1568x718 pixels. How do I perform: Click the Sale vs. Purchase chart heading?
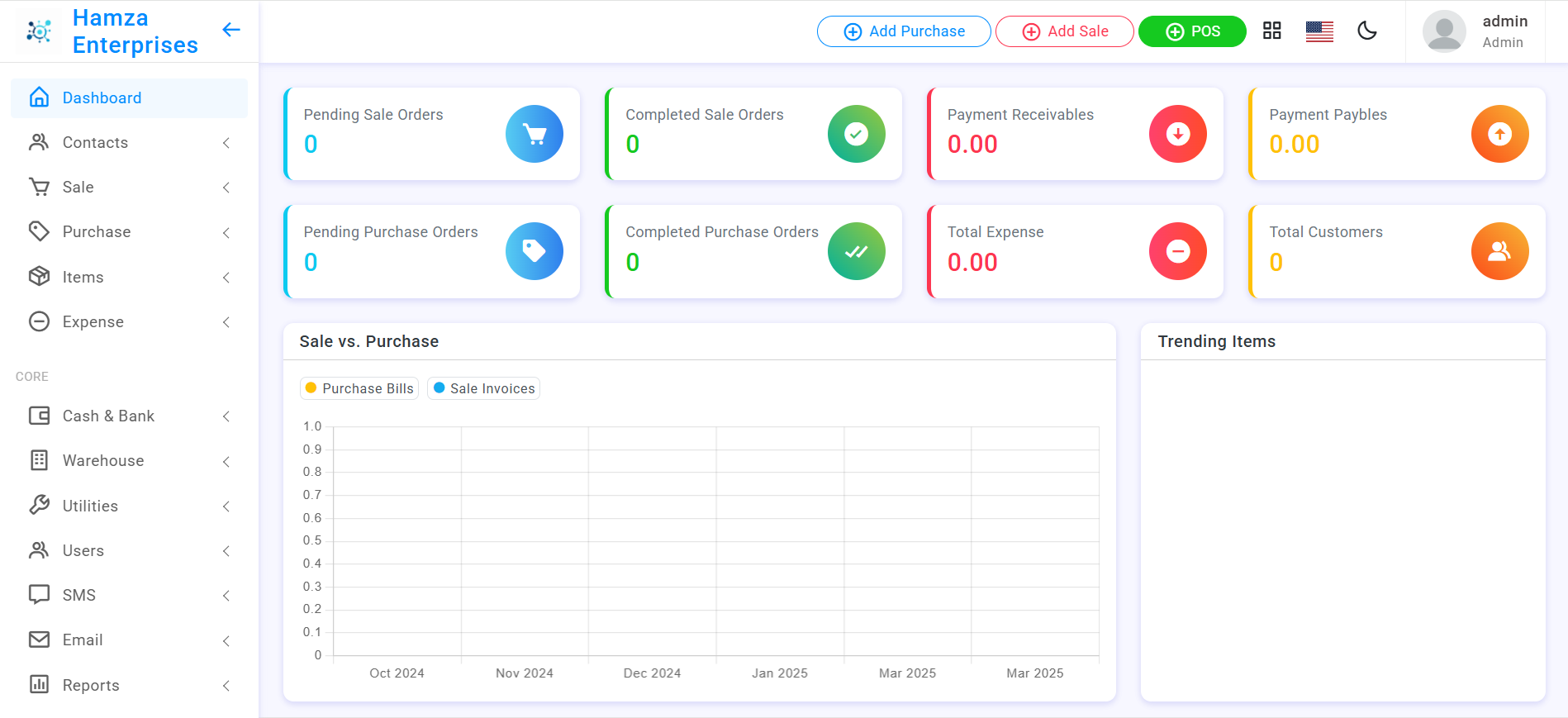369,341
